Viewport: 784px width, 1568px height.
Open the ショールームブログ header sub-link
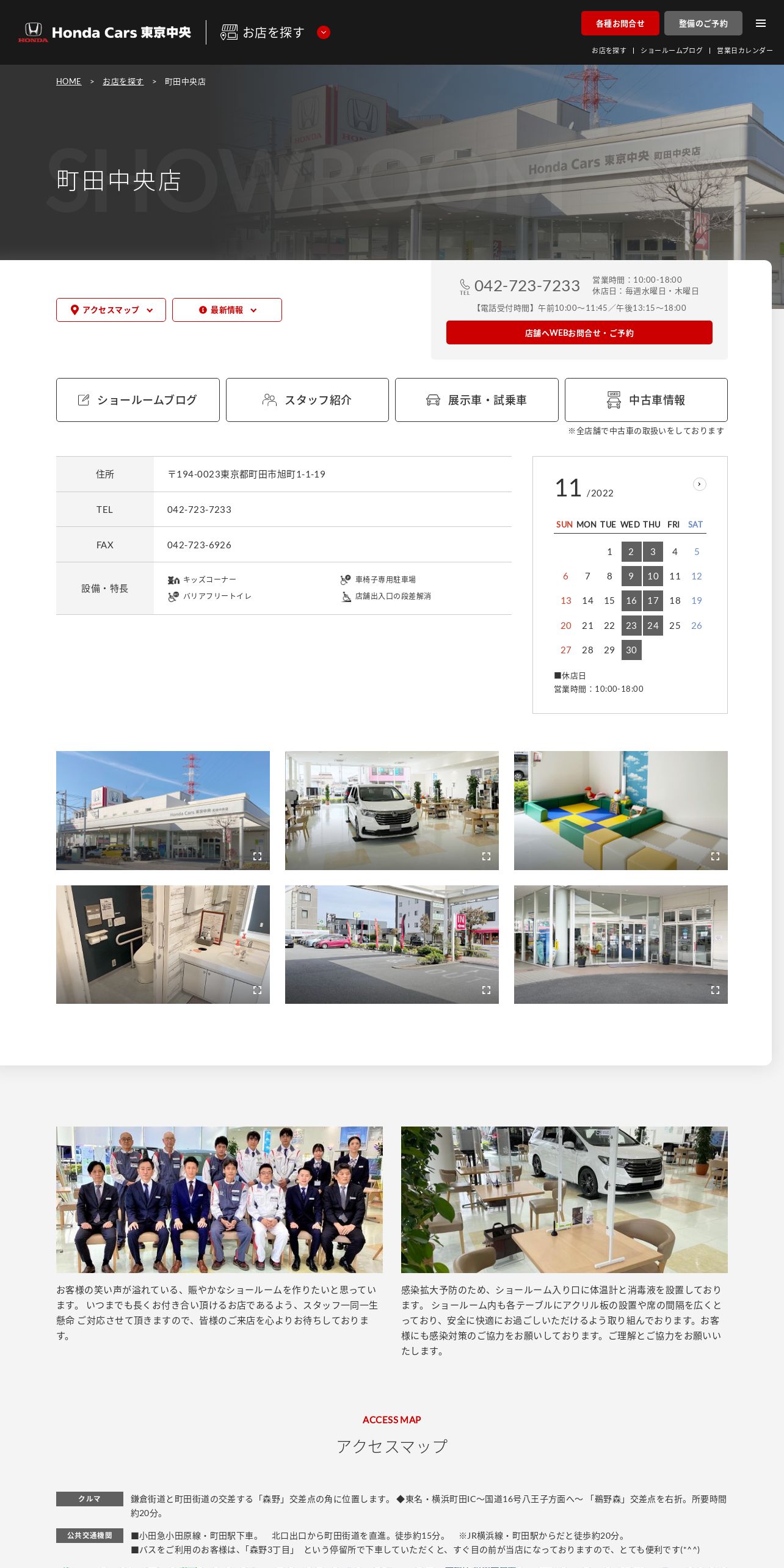pos(672,51)
